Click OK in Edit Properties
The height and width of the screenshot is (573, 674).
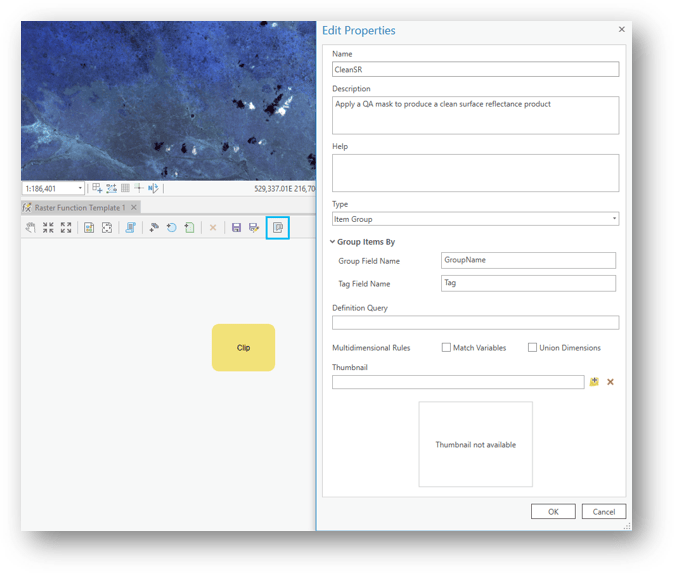tap(553, 512)
